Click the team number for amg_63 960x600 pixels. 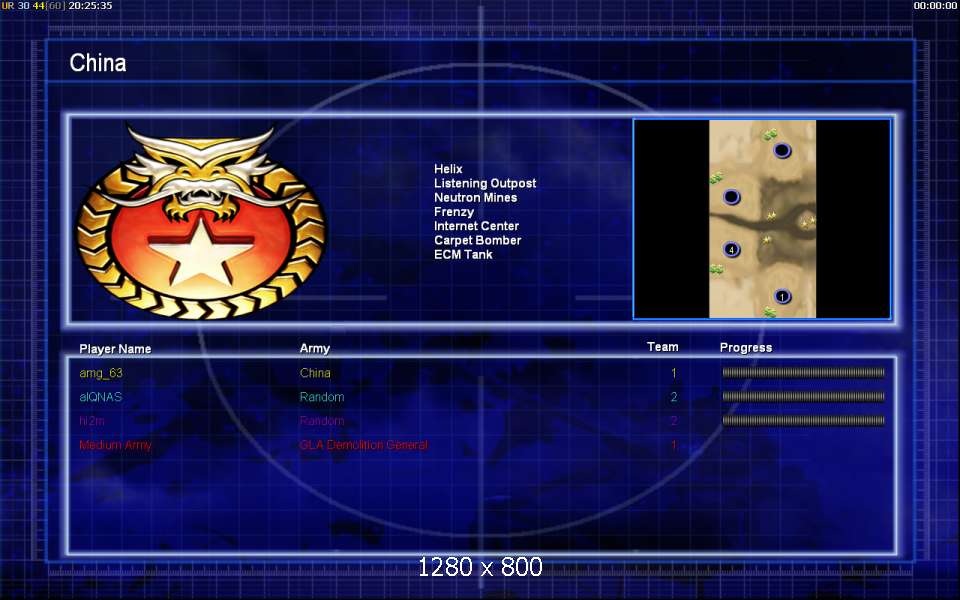click(x=674, y=373)
